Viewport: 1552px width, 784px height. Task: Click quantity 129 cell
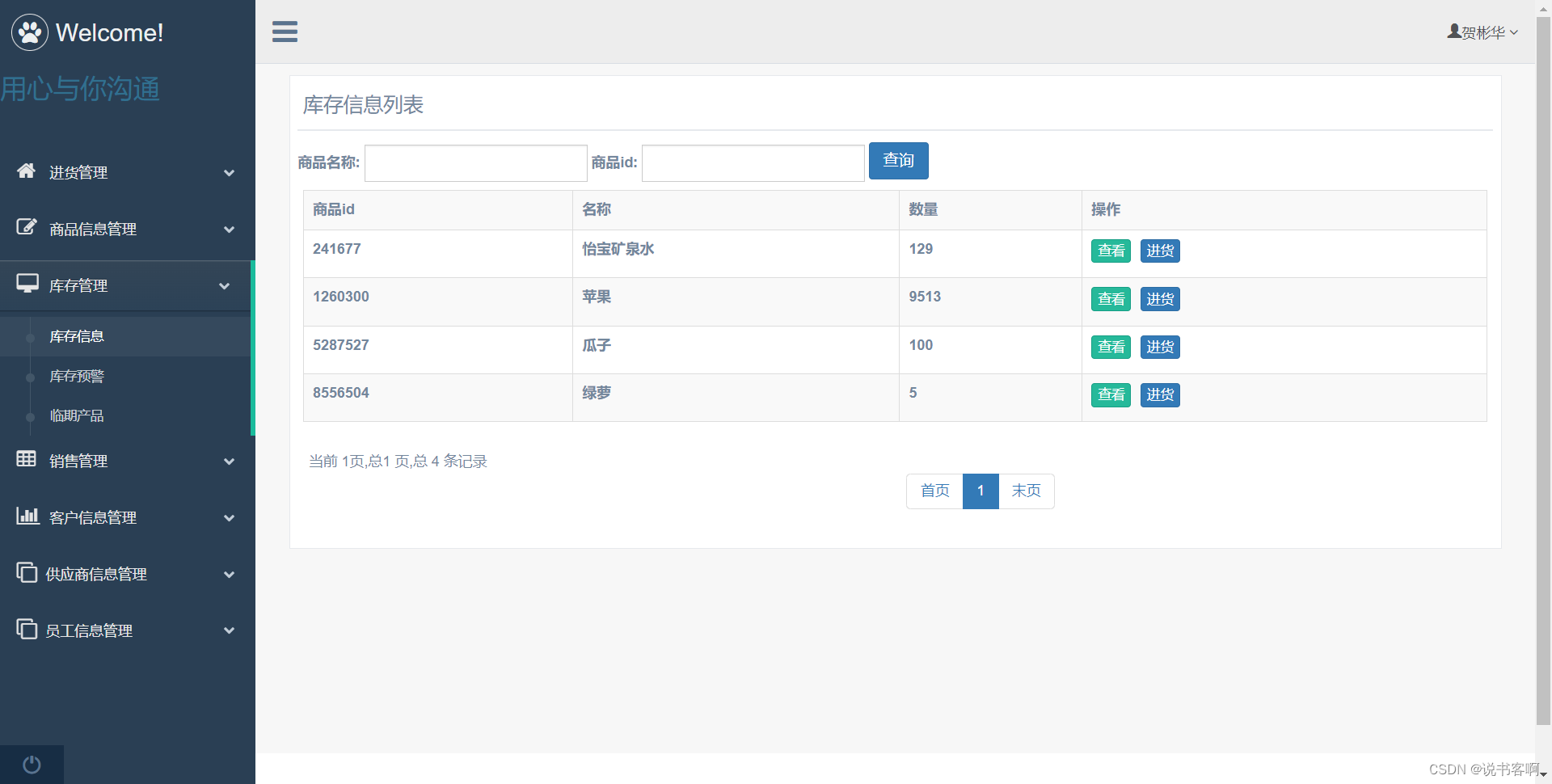[990, 254]
